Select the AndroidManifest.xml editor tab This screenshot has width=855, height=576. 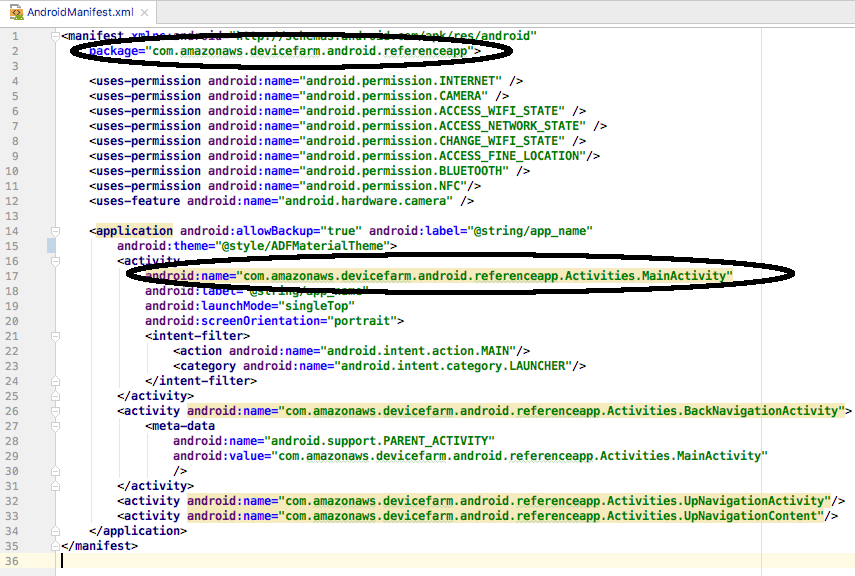80,12
